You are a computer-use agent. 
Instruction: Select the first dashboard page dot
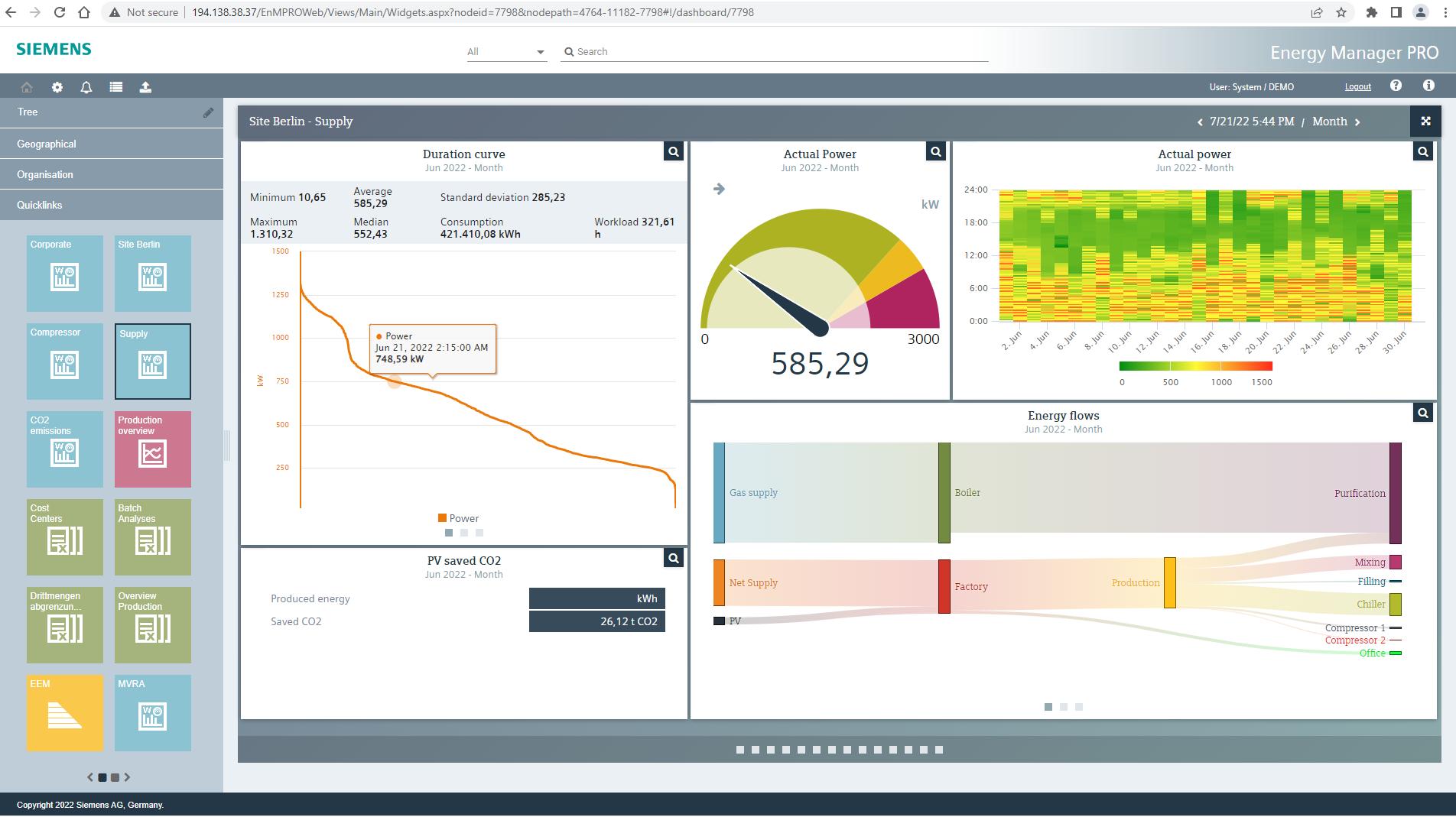740,750
